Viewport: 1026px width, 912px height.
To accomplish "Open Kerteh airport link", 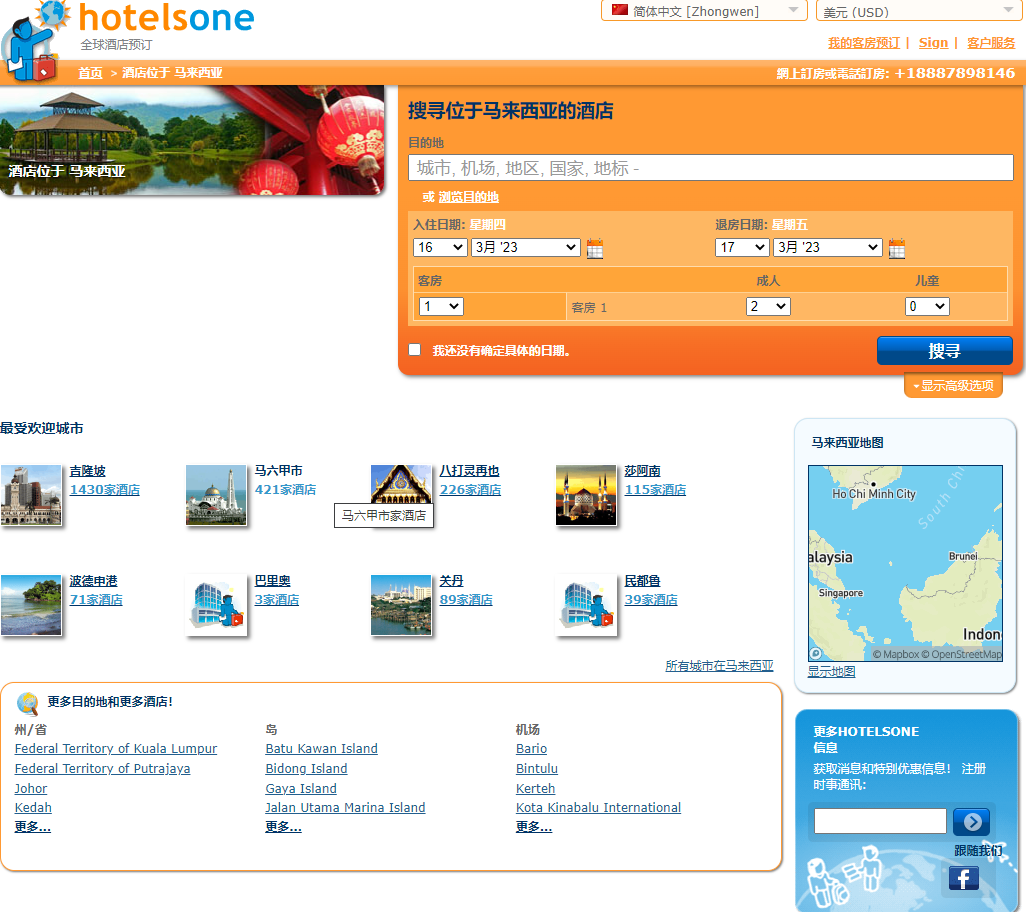I will click(535, 788).
